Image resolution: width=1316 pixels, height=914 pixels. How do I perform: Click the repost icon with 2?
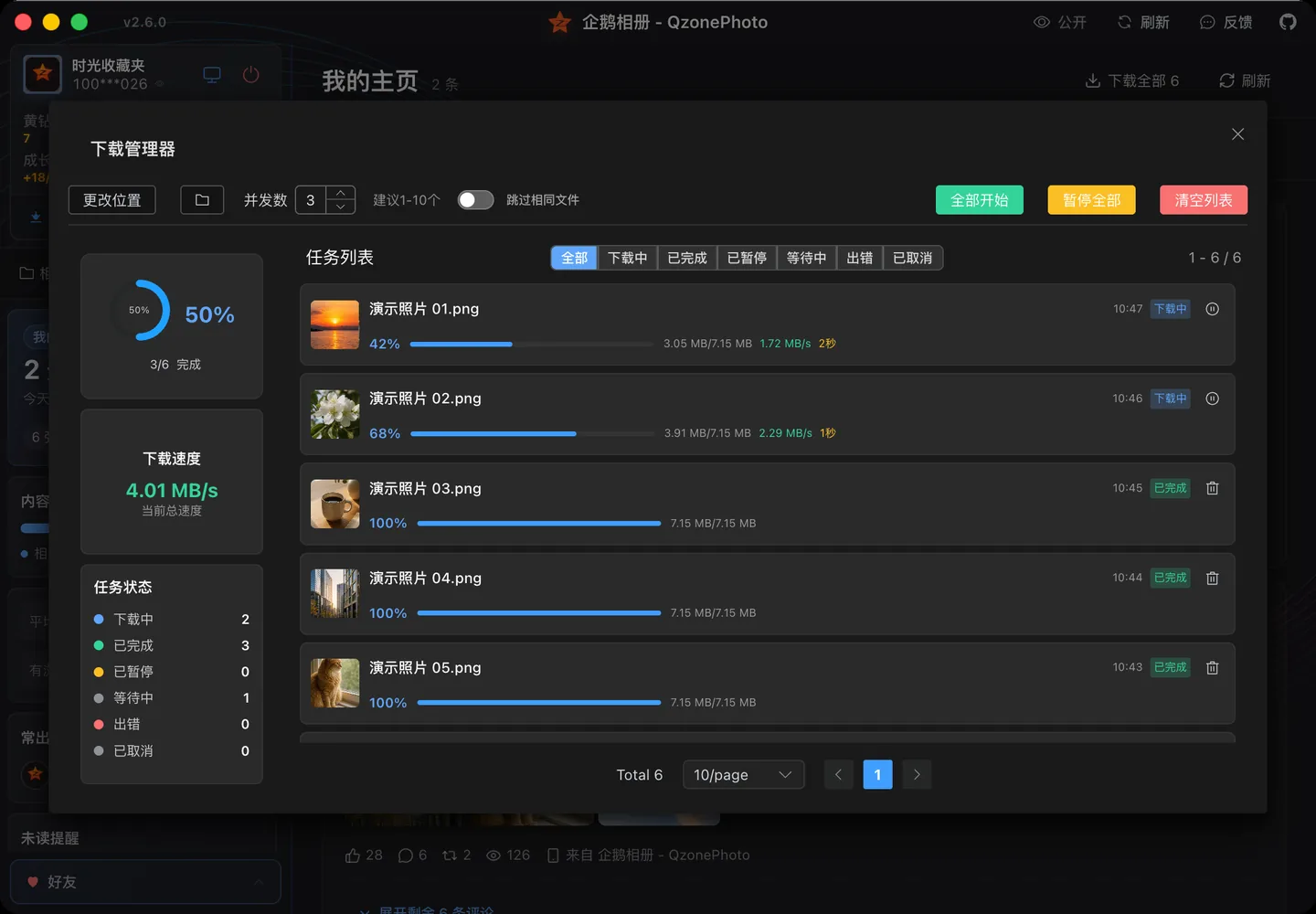[450, 856]
